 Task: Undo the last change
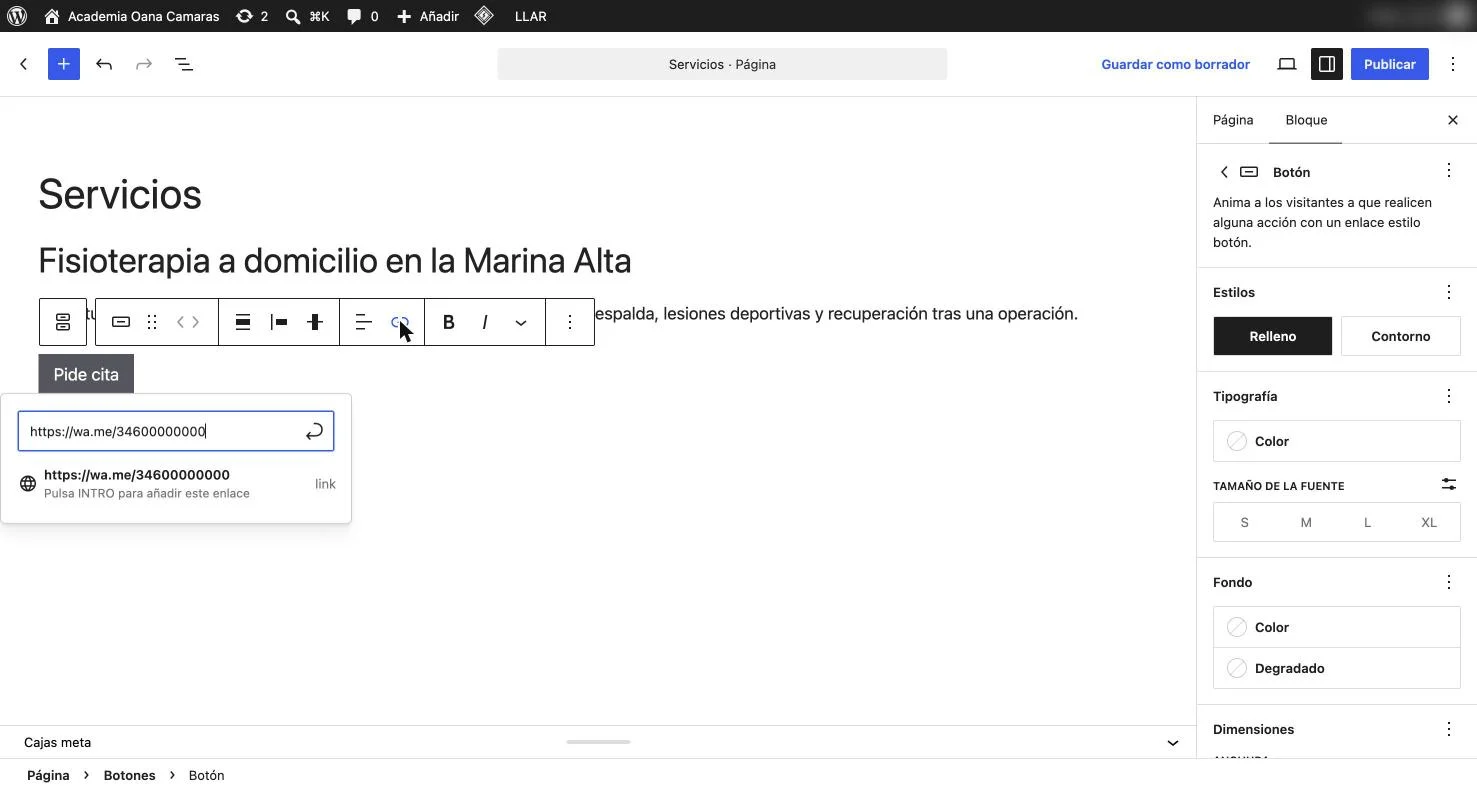104,64
